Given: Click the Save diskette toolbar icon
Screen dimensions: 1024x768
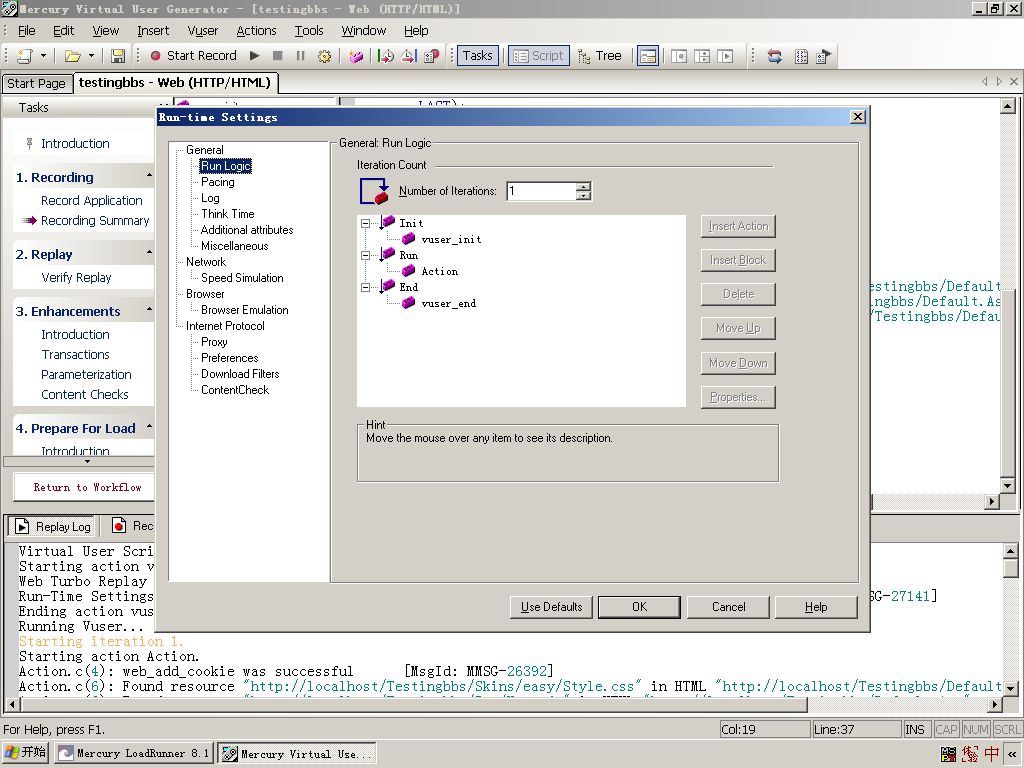Looking at the screenshot, I should 118,56.
